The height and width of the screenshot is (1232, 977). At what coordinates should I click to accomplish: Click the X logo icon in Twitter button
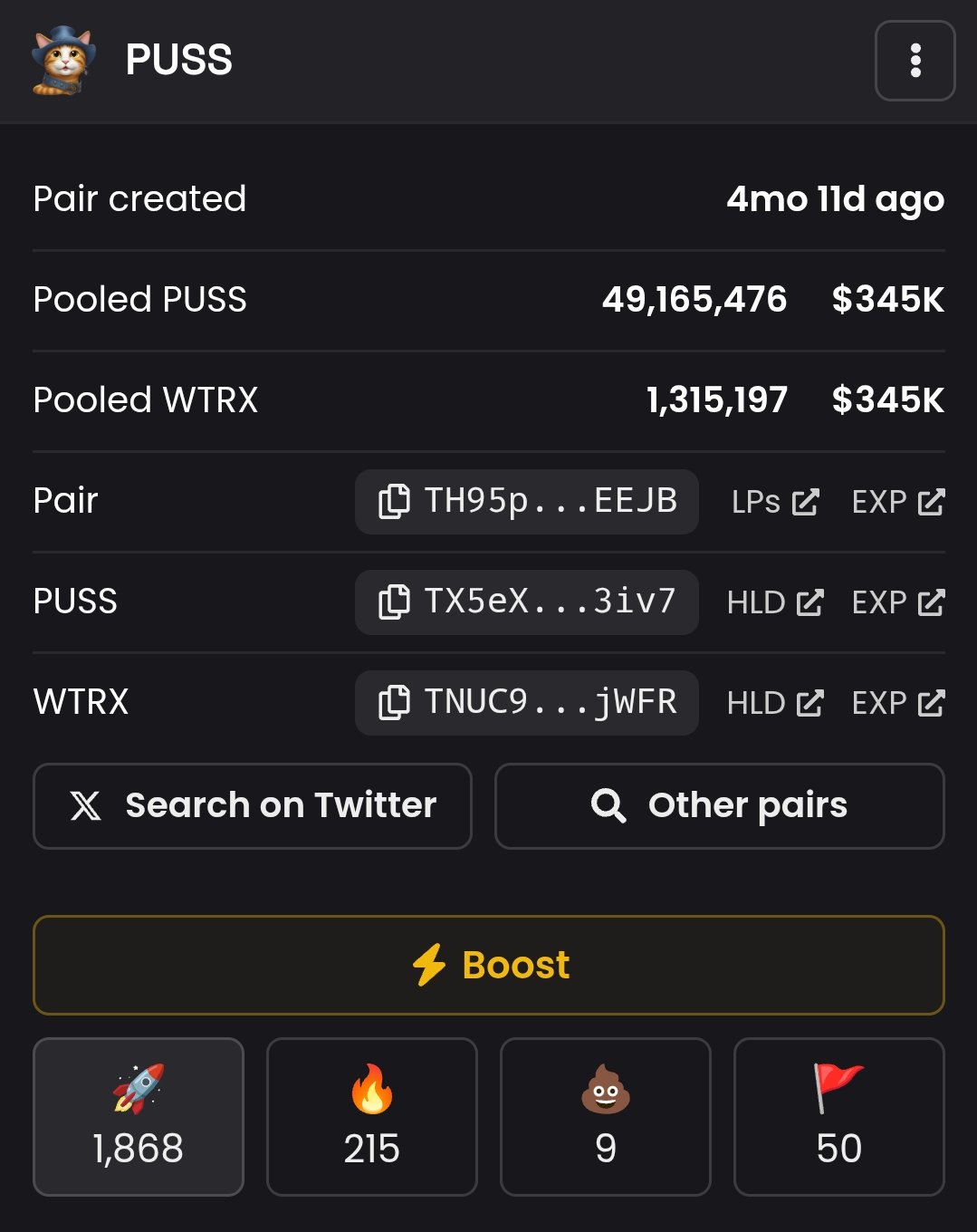pyautogui.click(x=86, y=805)
